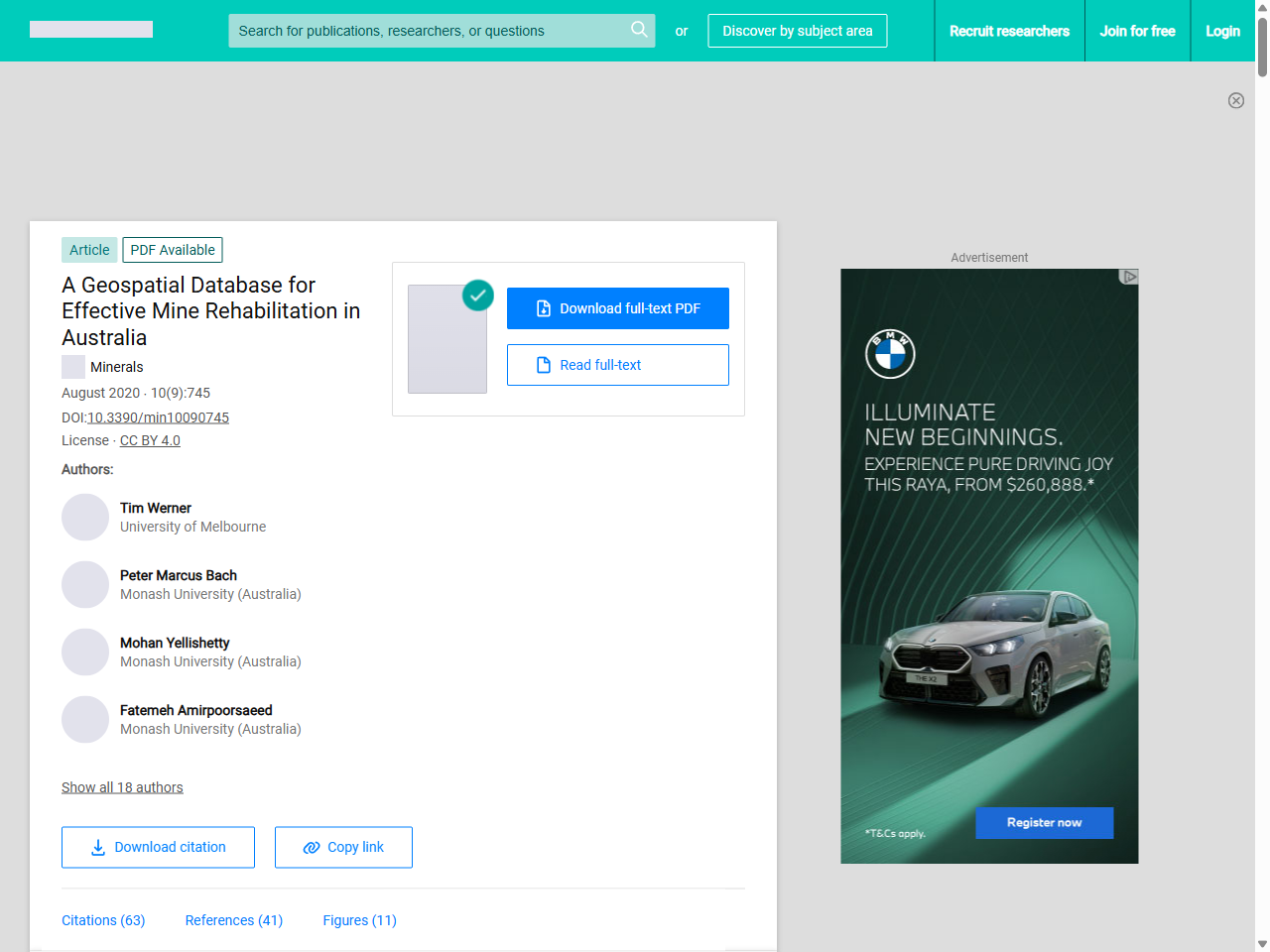Image resolution: width=1270 pixels, height=952 pixels.
Task: Open the References (41) tab
Action: click(234, 920)
